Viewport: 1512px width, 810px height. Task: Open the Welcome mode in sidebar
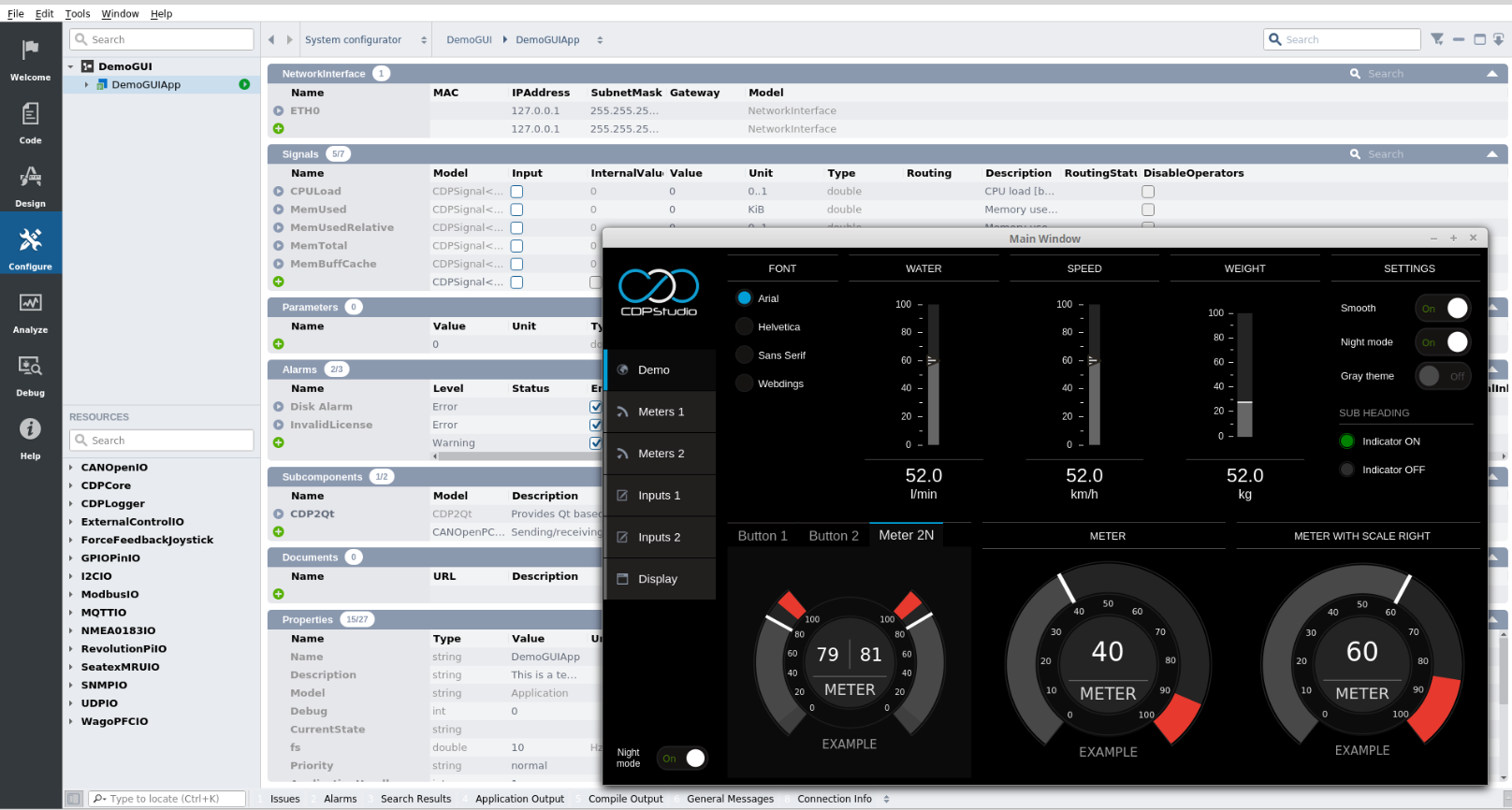[31, 58]
